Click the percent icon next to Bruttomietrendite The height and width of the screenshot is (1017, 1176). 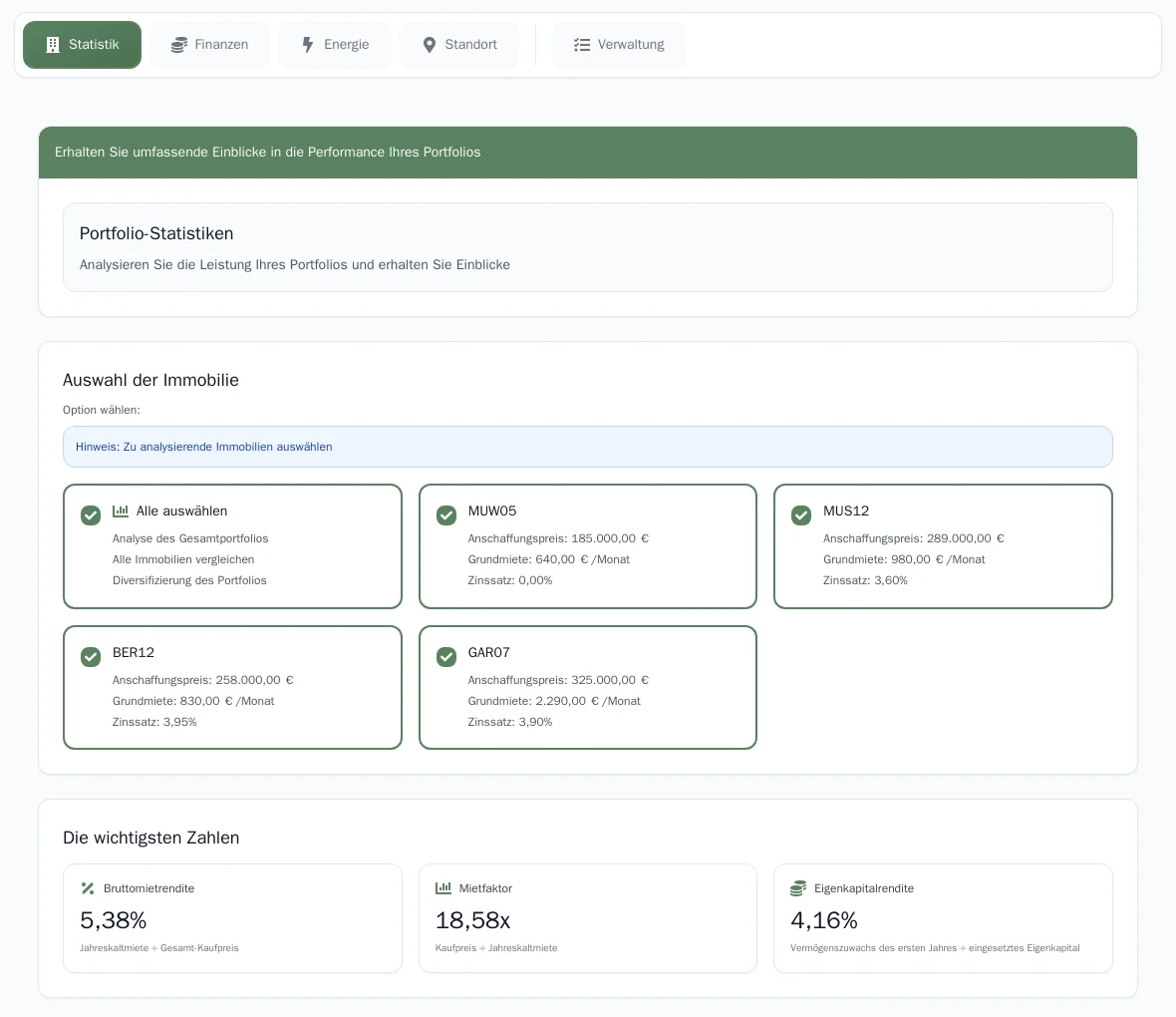88,888
